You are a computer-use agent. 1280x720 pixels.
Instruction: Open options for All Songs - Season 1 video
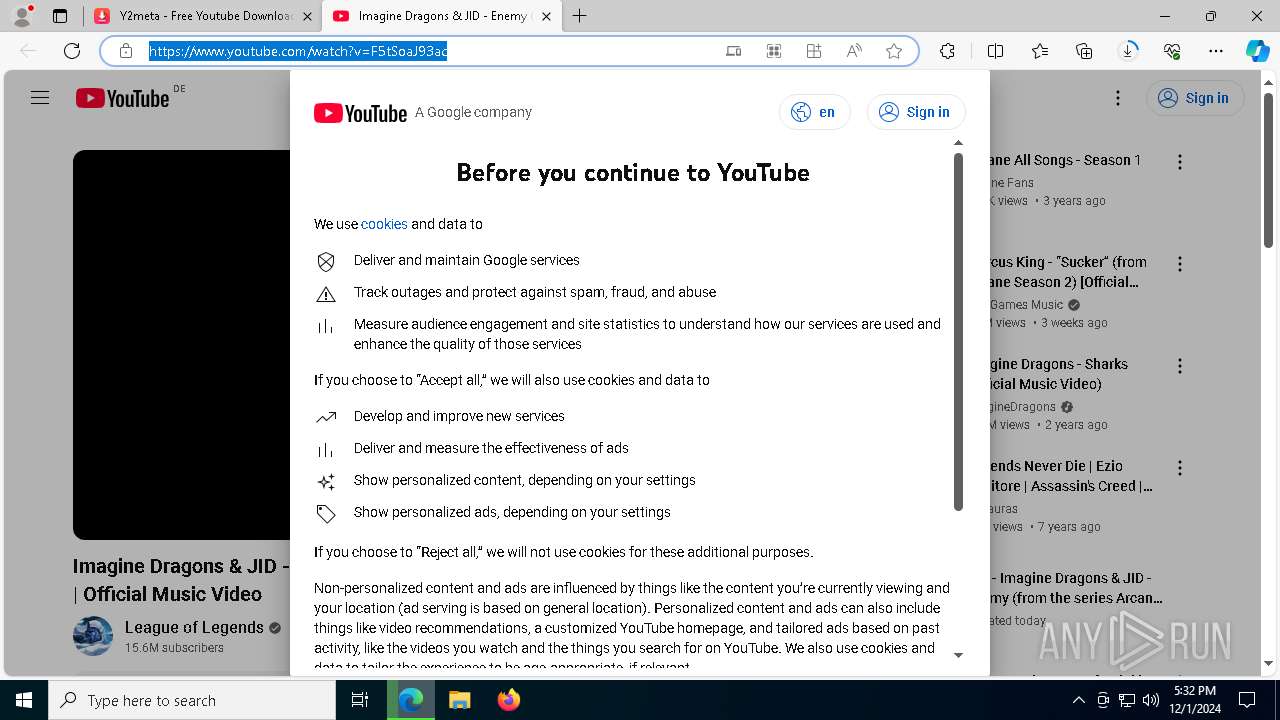pos(1180,162)
